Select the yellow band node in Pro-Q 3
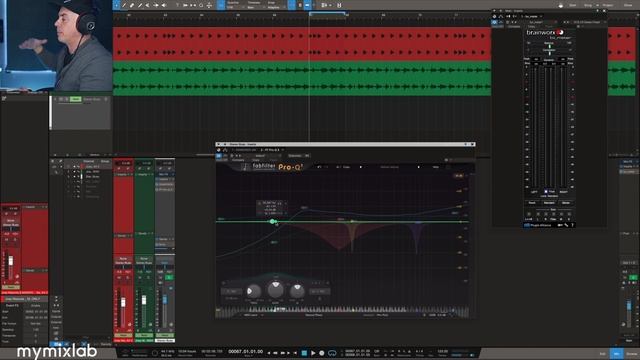The image size is (640, 360). pos(352,222)
